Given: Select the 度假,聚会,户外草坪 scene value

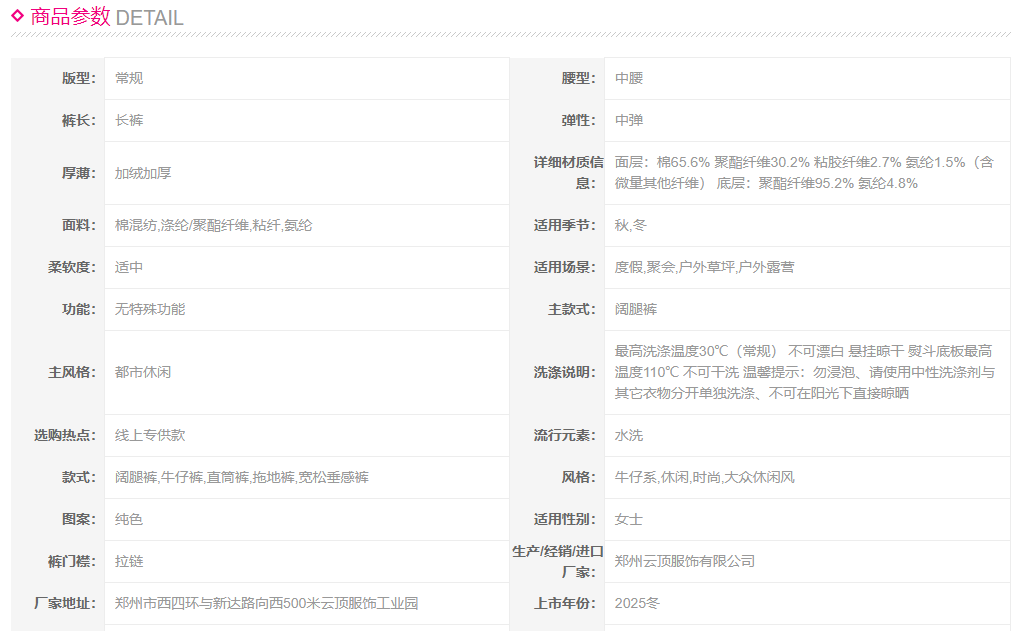Looking at the screenshot, I should (x=704, y=267).
